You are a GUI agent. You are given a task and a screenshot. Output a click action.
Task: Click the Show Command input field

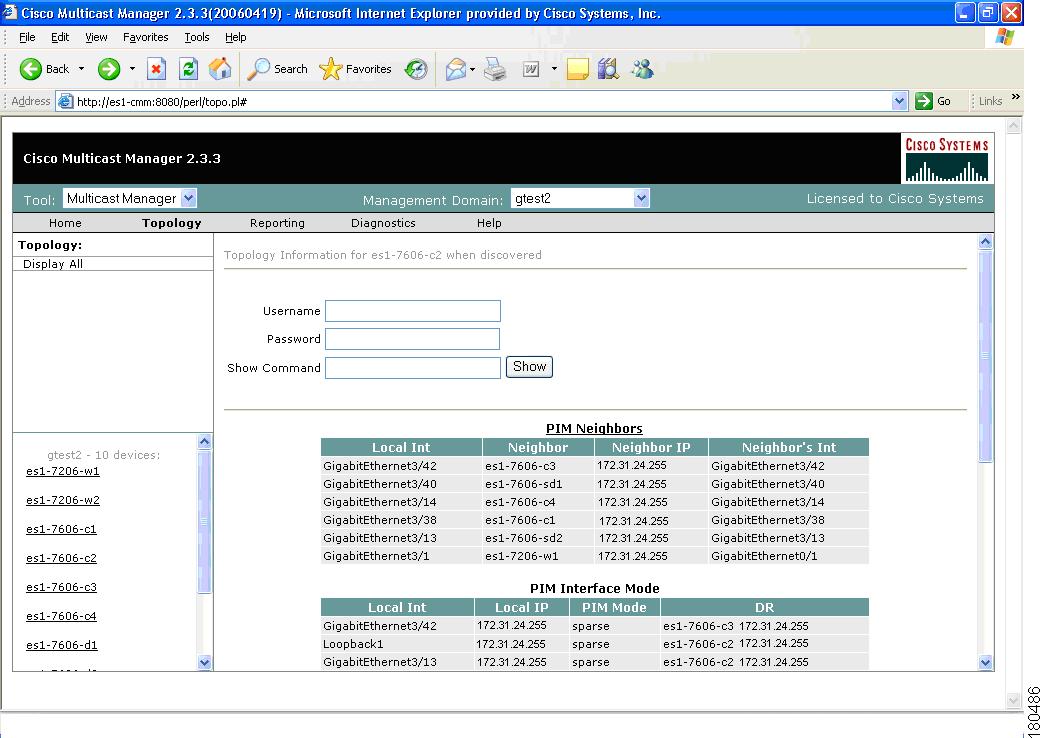tap(412, 368)
